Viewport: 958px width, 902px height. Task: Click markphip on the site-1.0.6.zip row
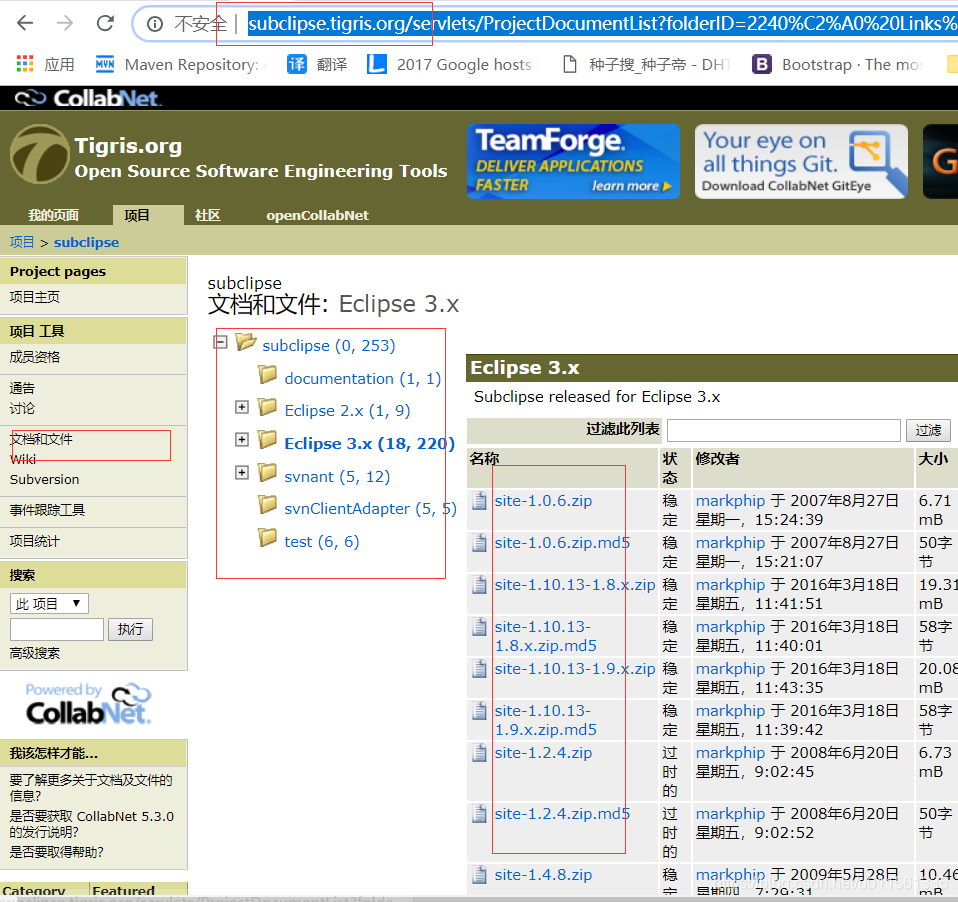(x=730, y=501)
